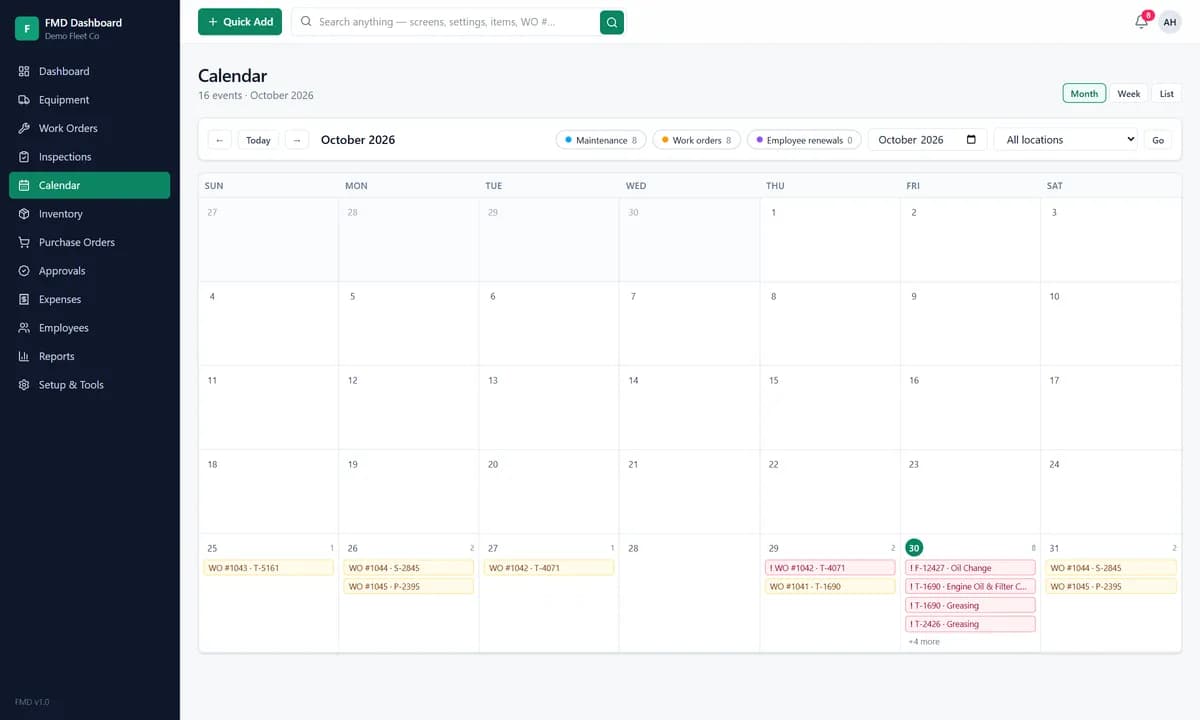Open the October 2026 month picker field
1200x720 pixels.
click(x=927, y=140)
